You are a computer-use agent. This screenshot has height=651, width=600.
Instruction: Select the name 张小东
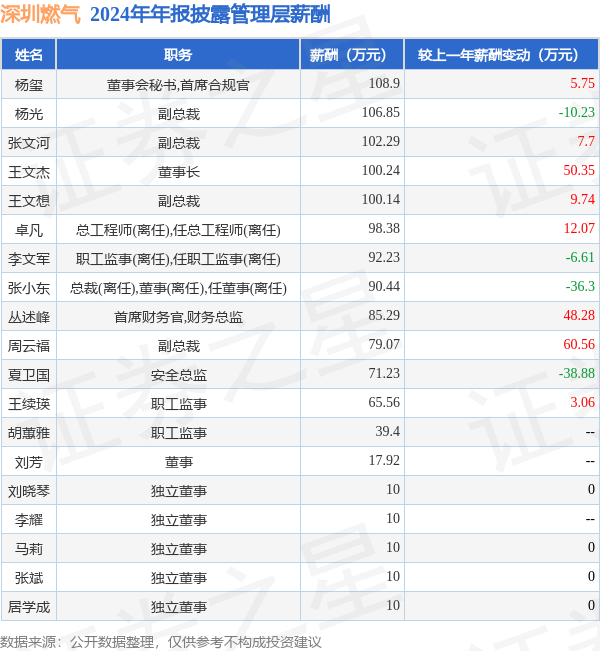29,288
